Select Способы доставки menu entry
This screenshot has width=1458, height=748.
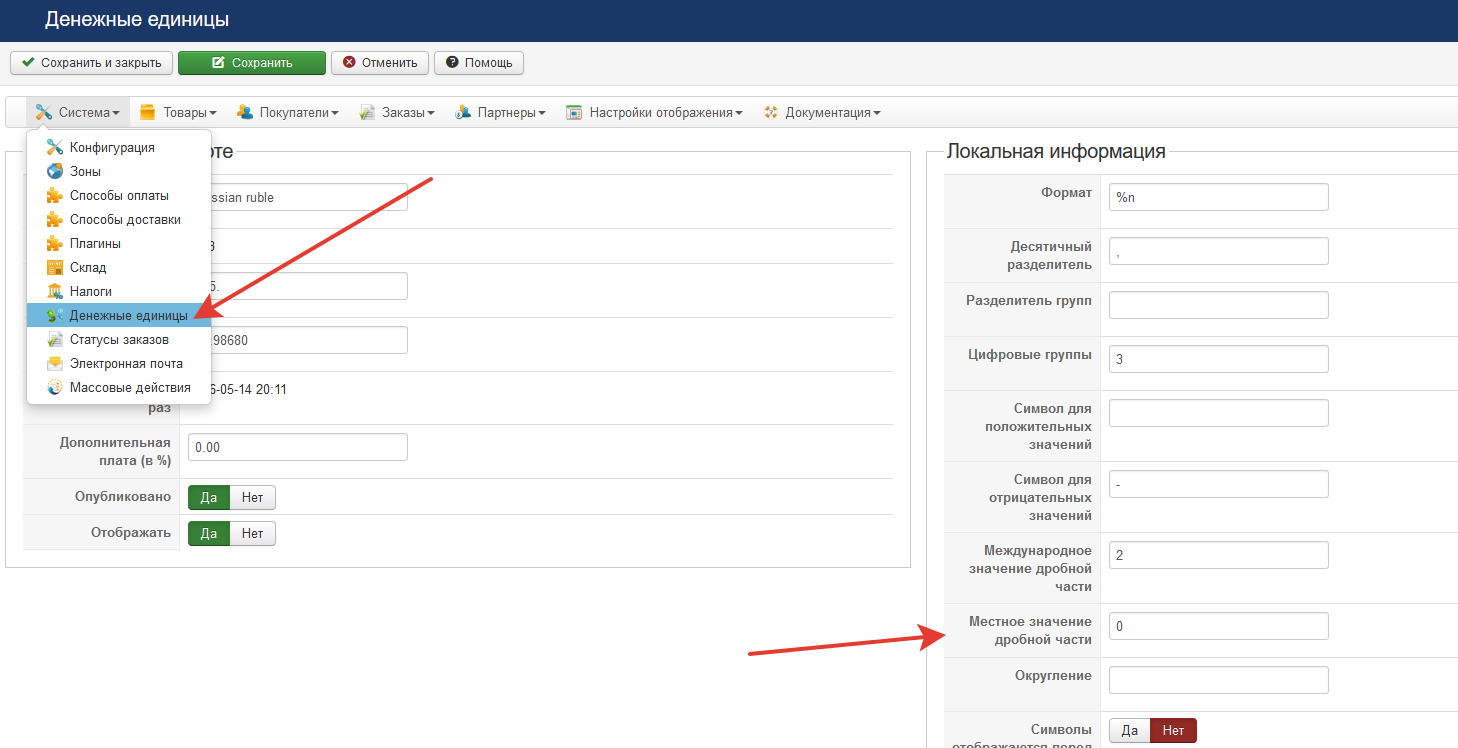coord(119,219)
